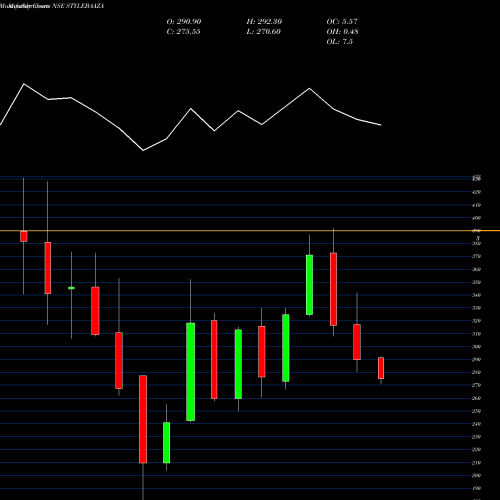Viewport: 500px width, 500px height.
Task: Click the highest peak of the white closing line
Action: pos(24,84)
